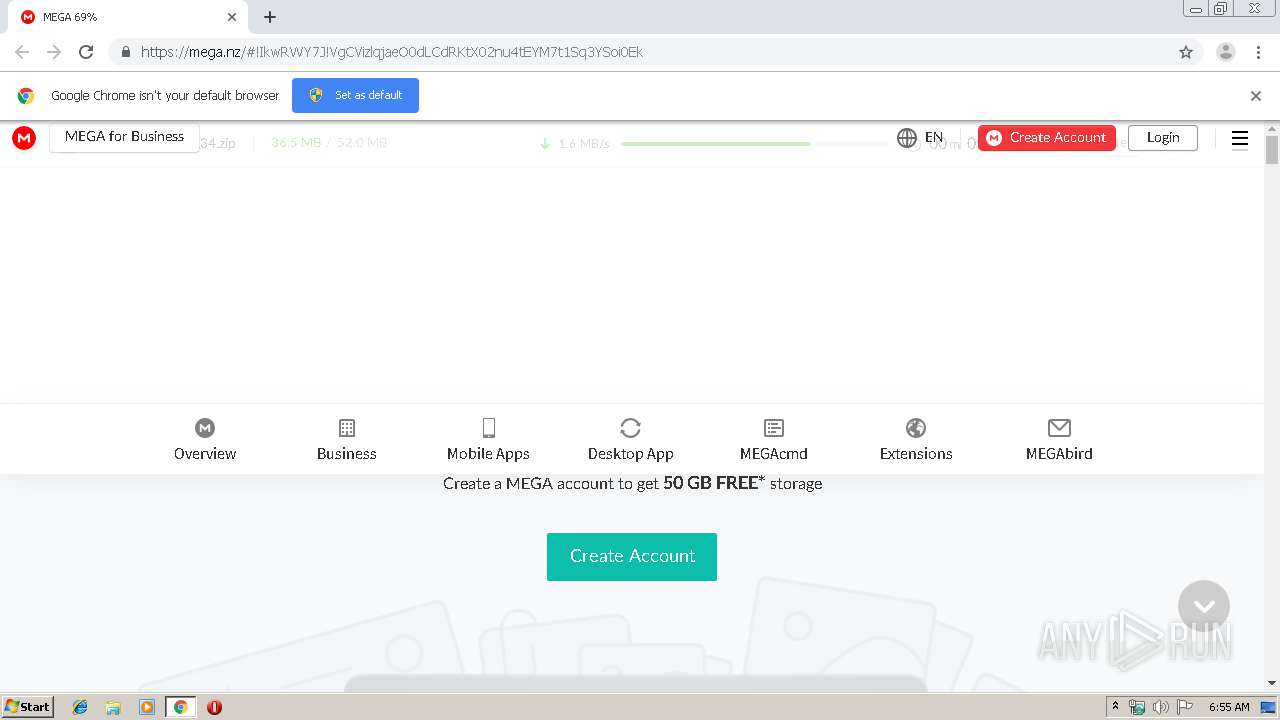
Task: Click the scrollbar down arrow
Action: tap(1272, 684)
